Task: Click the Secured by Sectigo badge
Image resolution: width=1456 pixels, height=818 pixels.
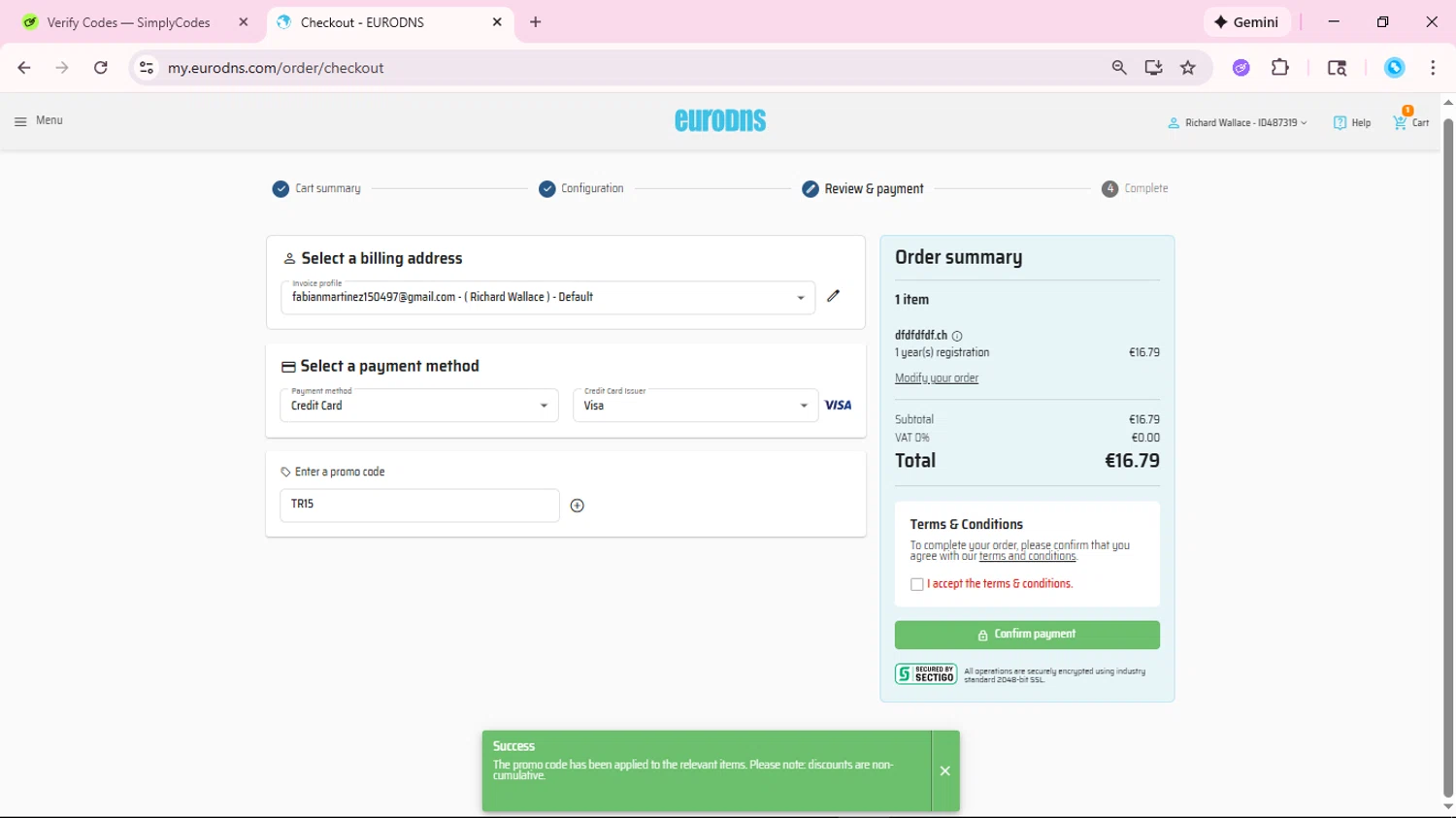Action: coord(926,674)
